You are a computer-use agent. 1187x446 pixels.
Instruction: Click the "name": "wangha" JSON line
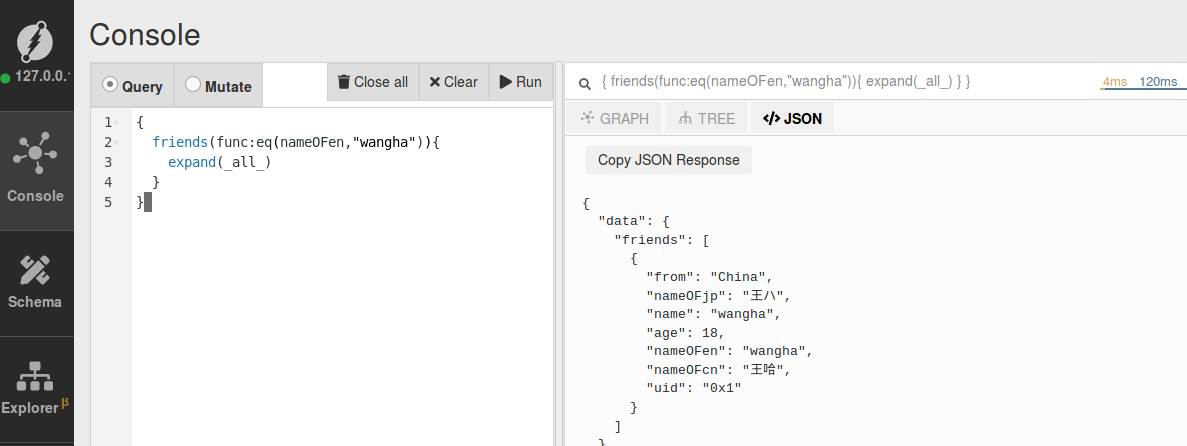click(713, 313)
